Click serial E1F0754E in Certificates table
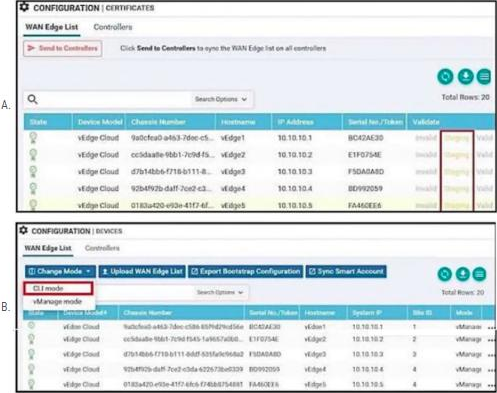This screenshot has height=393, width=497. (x=365, y=155)
